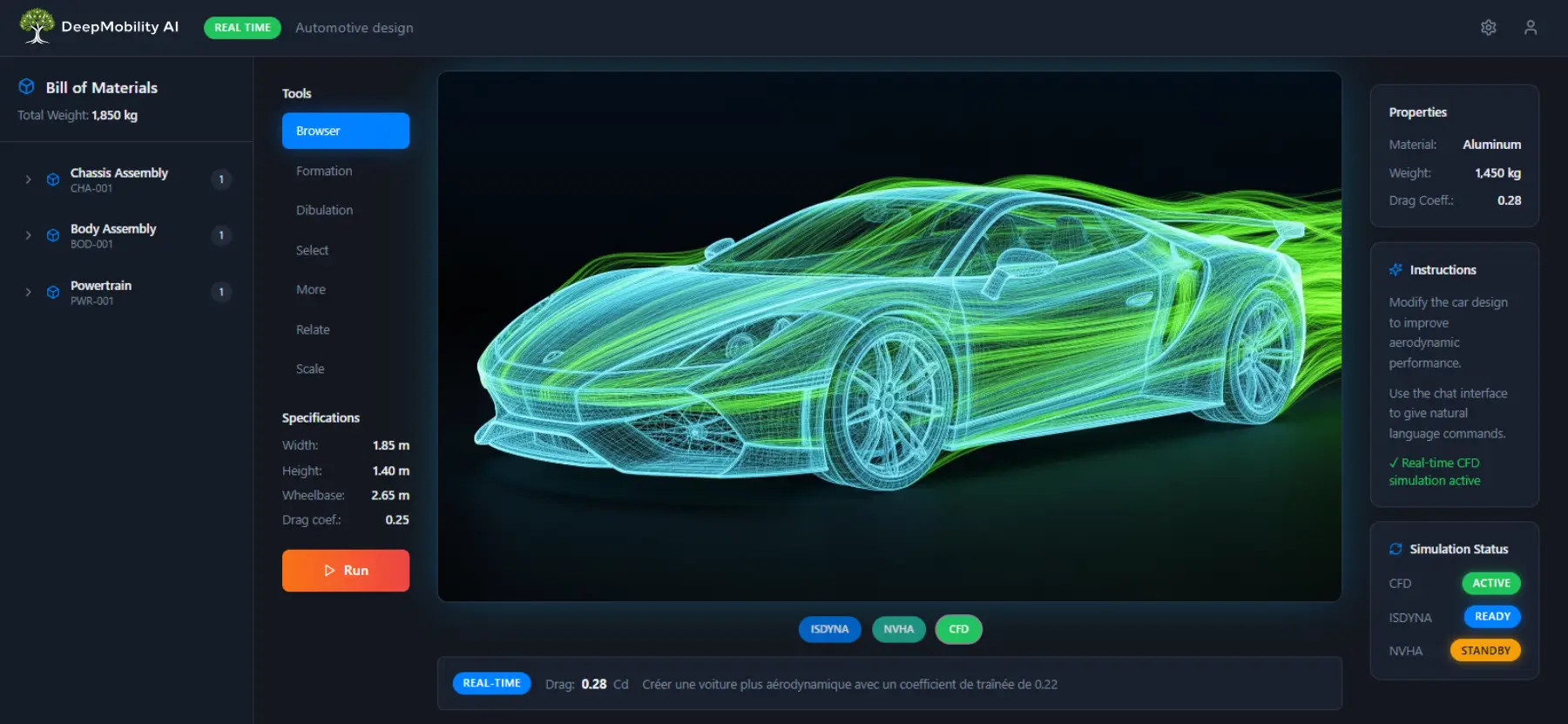The height and width of the screenshot is (724, 1568).
Task: Choose the Select tool
Action: click(346, 250)
